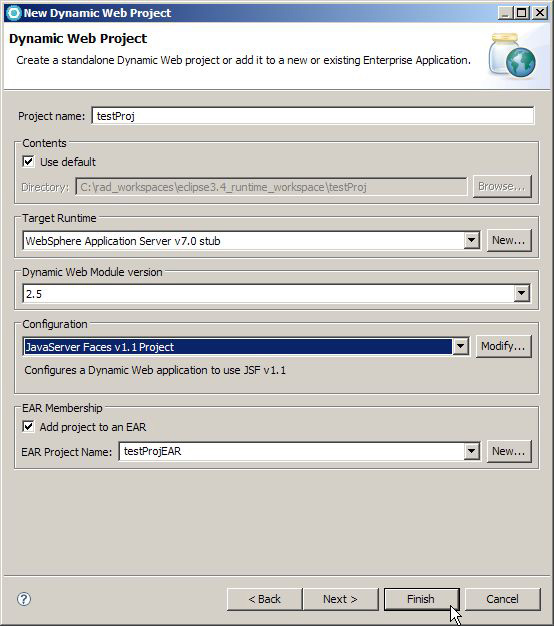Click the Project name text field
The width and height of the screenshot is (554, 626).
[x=313, y=116]
